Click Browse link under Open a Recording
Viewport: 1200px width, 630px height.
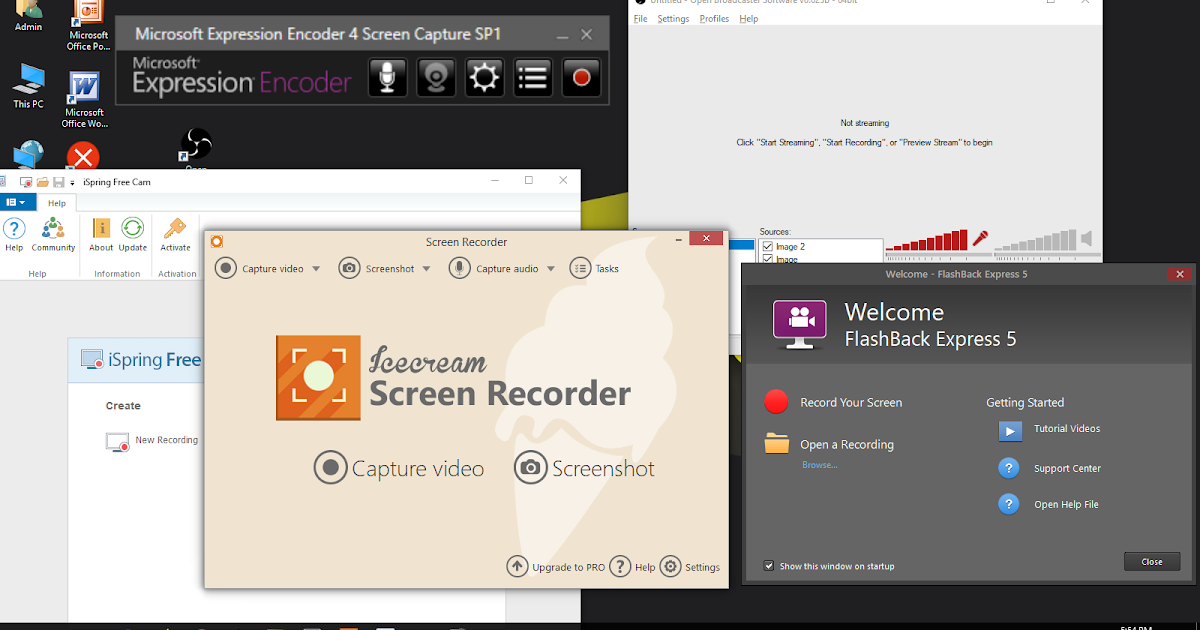[x=820, y=465]
